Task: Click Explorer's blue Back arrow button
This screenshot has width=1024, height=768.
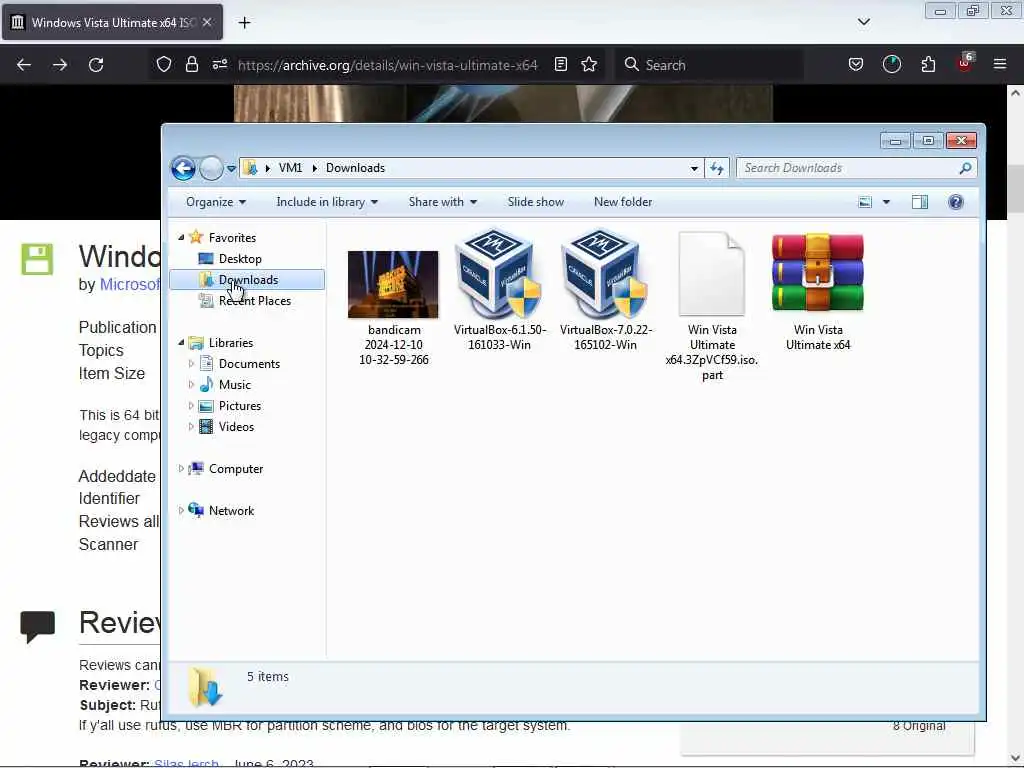Action: [x=184, y=168]
